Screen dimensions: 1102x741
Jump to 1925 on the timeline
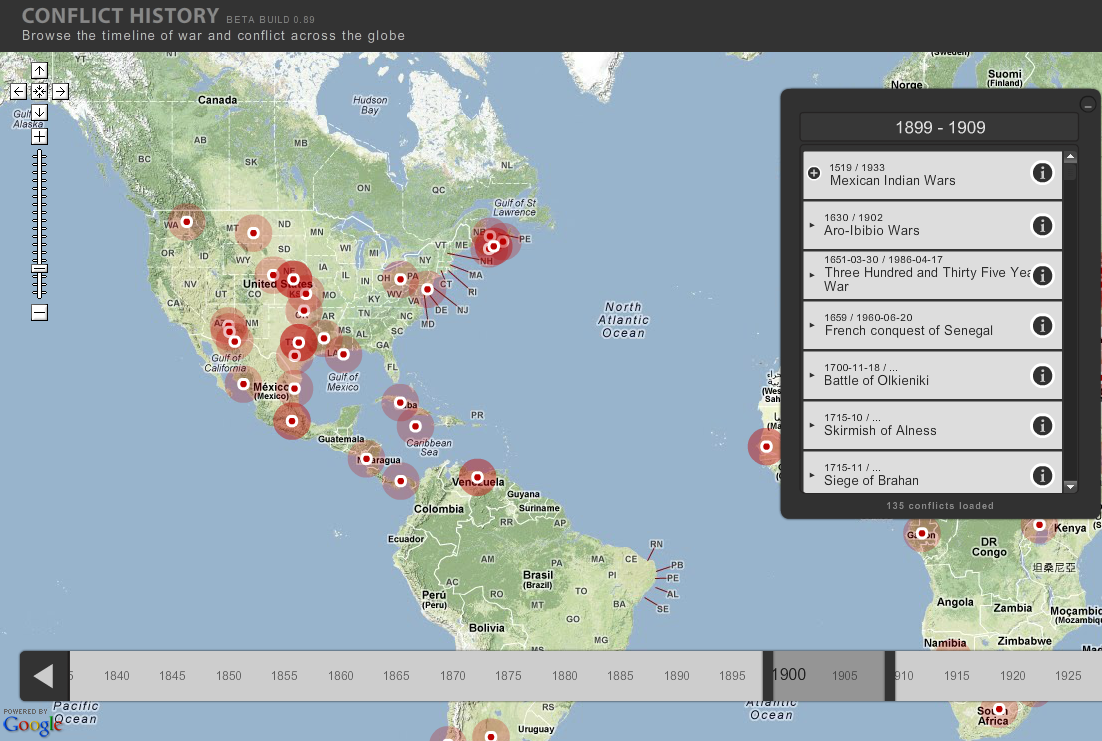tap(1068, 676)
